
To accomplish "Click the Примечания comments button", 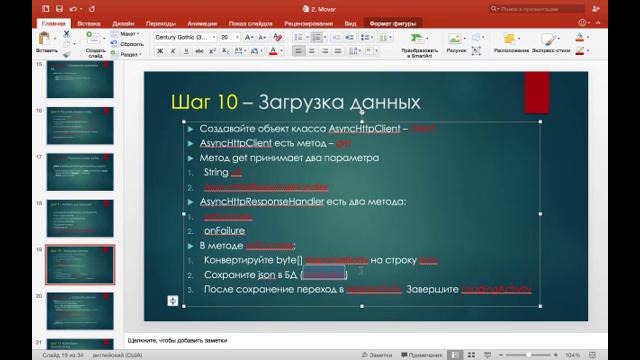I will (x=422, y=355).
